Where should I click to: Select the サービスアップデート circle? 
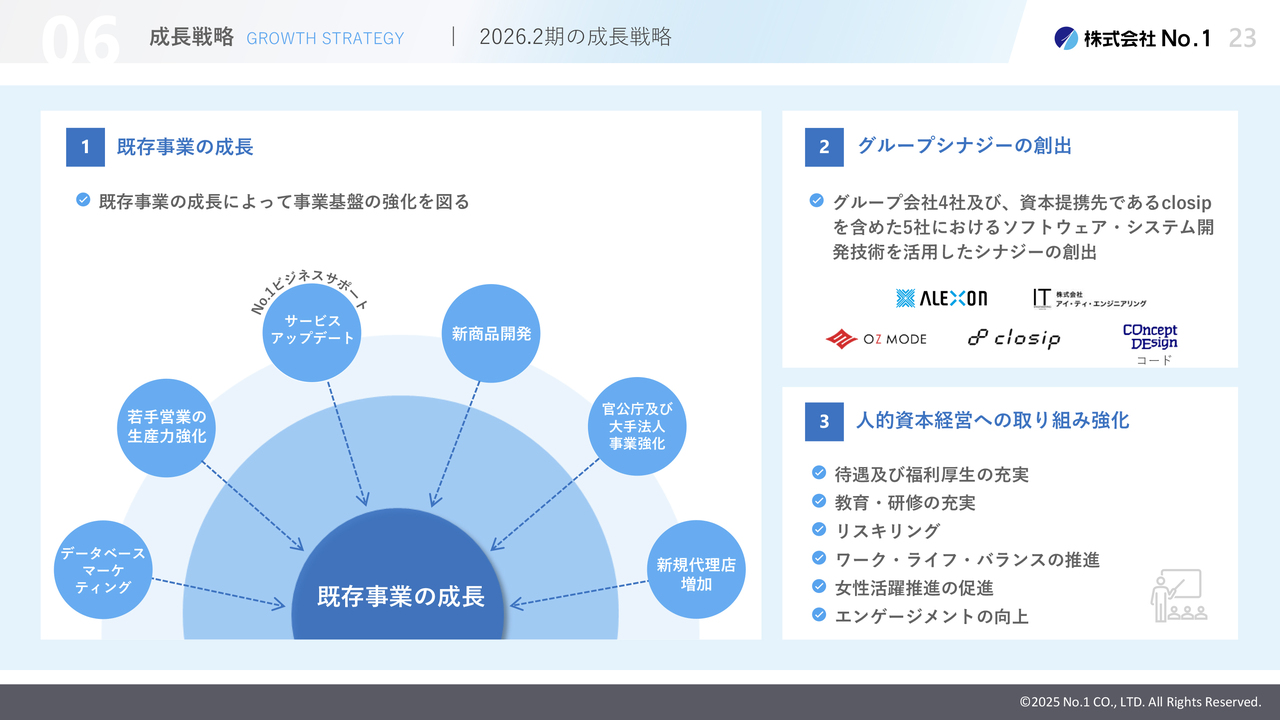click(x=313, y=332)
